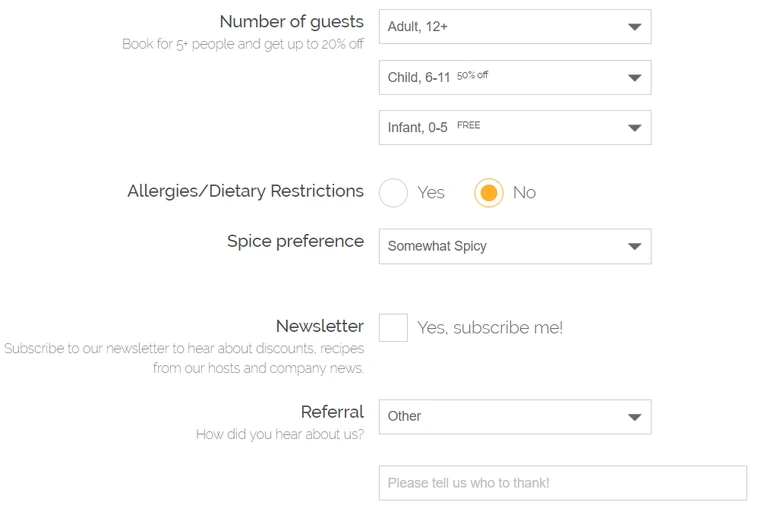Click the arrow icon on Adult dropdown

(x=634, y=27)
